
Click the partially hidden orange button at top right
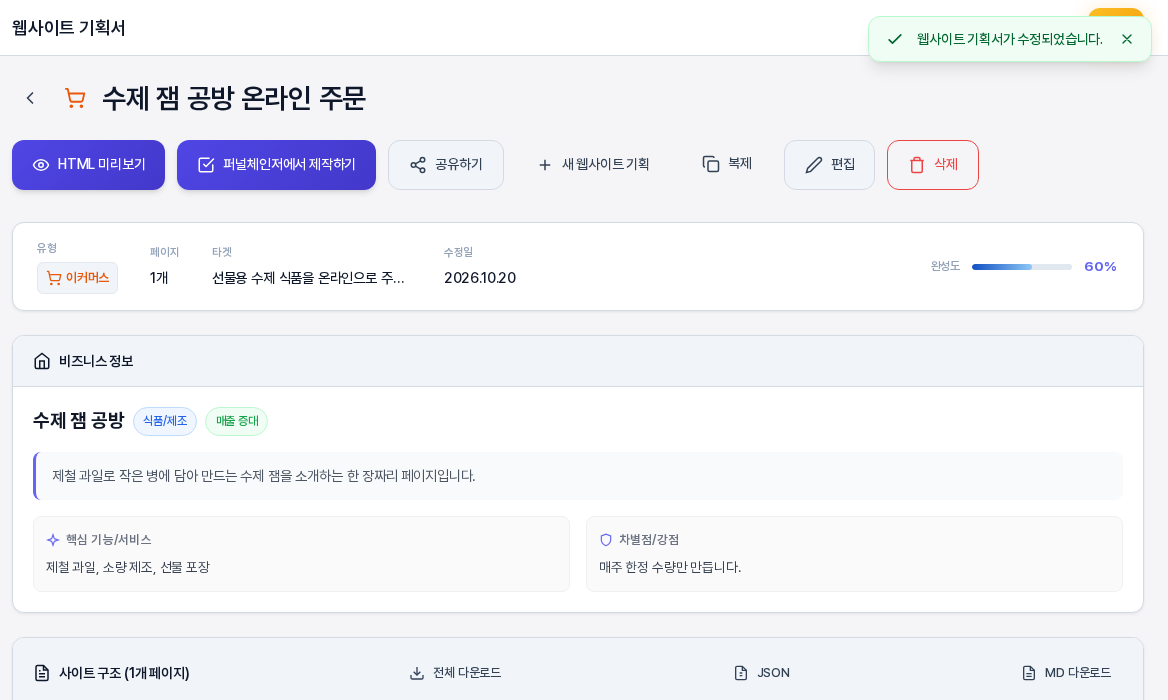pyautogui.click(x=1116, y=12)
